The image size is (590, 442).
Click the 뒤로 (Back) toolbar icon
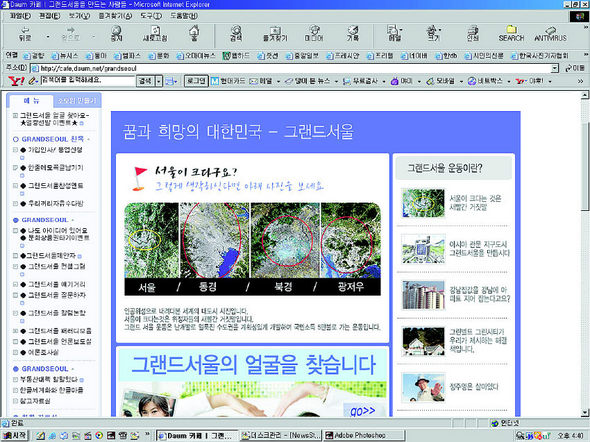point(26,34)
